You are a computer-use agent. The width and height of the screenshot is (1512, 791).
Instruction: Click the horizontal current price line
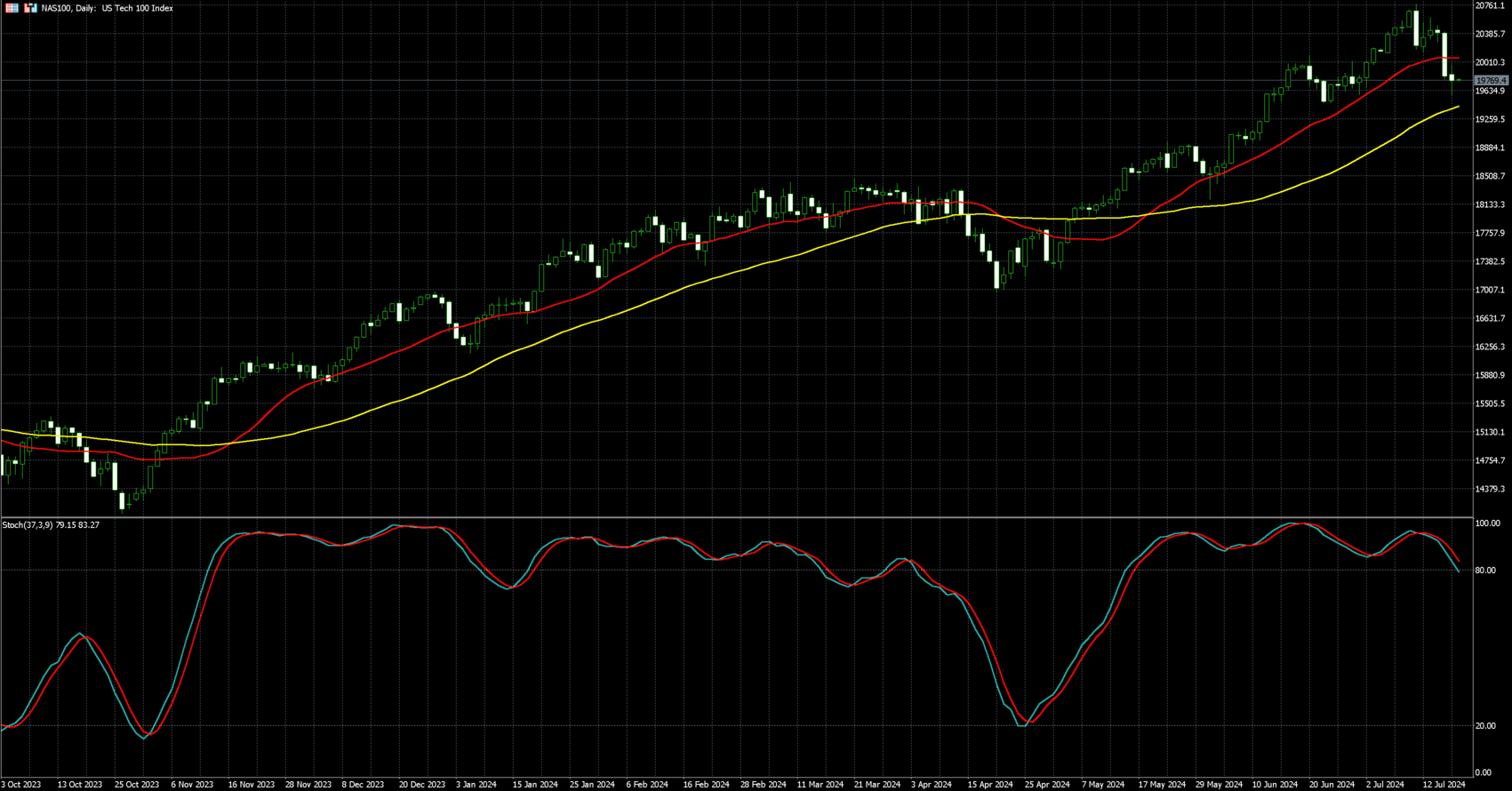(x=711, y=81)
